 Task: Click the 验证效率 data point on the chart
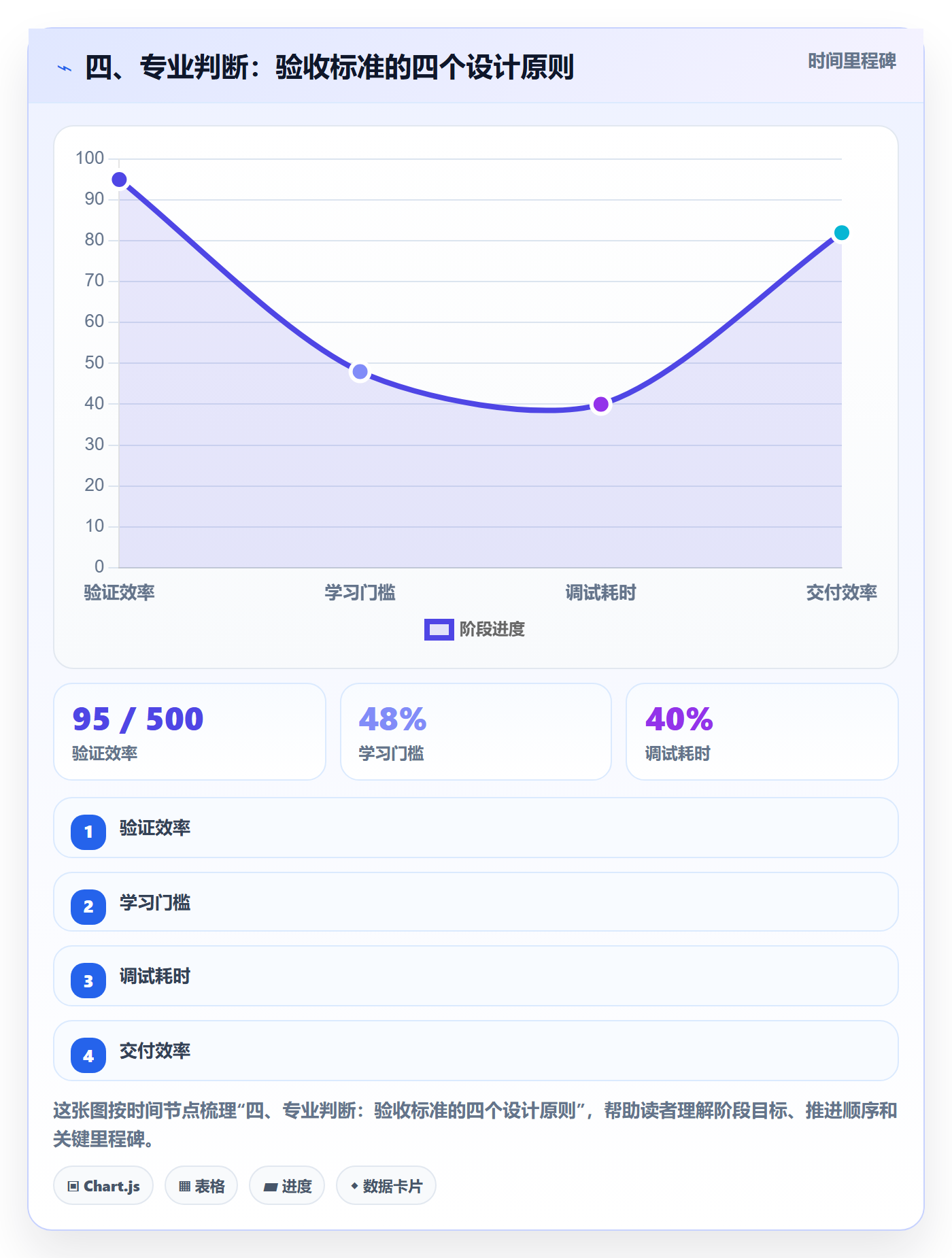(x=119, y=180)
